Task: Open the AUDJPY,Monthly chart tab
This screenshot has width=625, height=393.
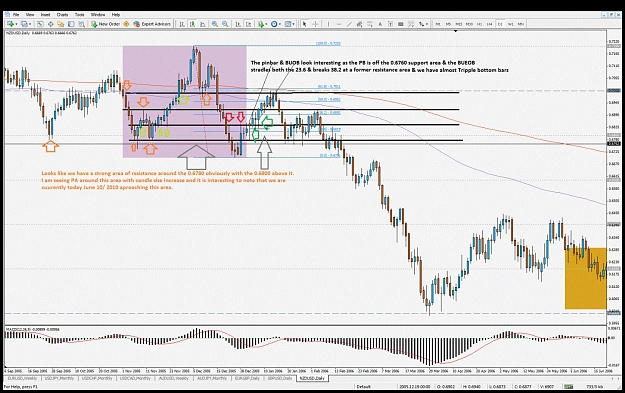Action: [211, 378]
